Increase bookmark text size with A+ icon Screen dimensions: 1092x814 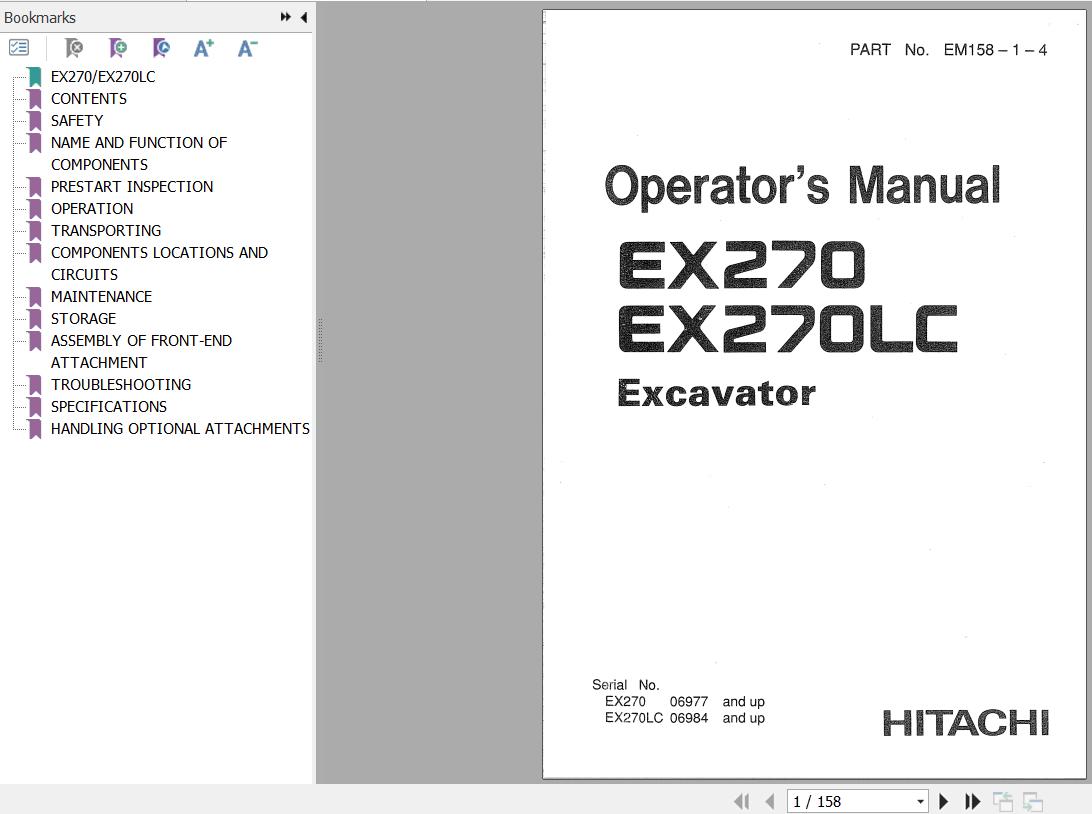tap(203, 48)
